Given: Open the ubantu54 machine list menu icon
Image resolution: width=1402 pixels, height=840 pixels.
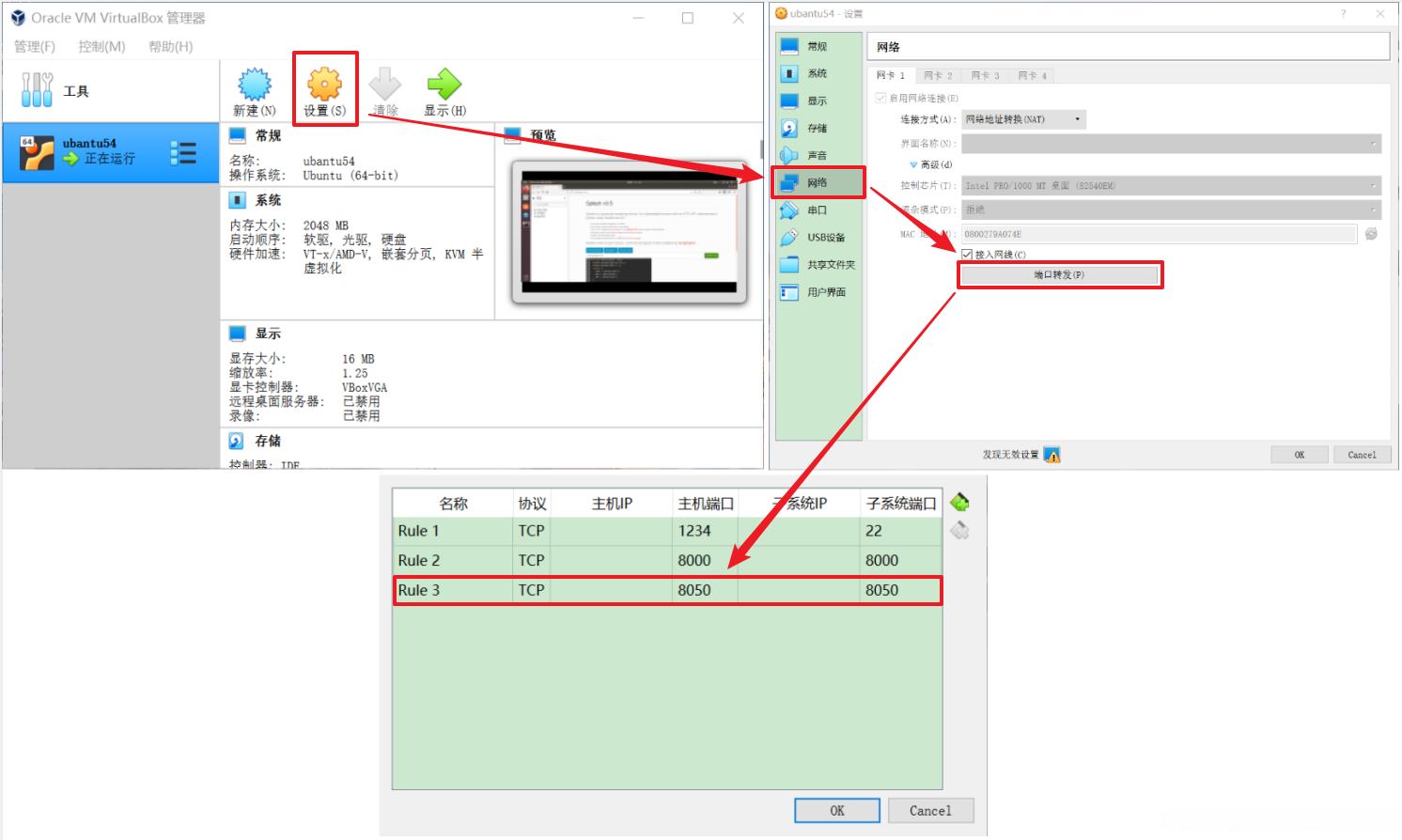Looking at the screenshot, I should coord(183,153).
